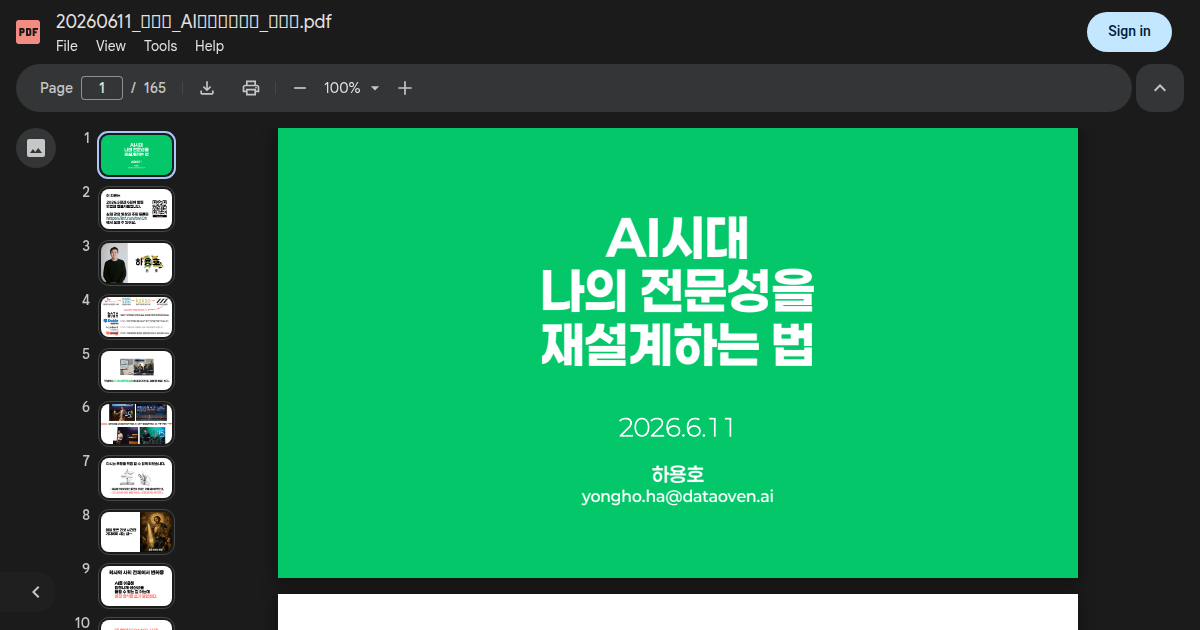Click the Sign in button
The width and height of the screenshot is (1200, 630).
tap(1129, 32)
